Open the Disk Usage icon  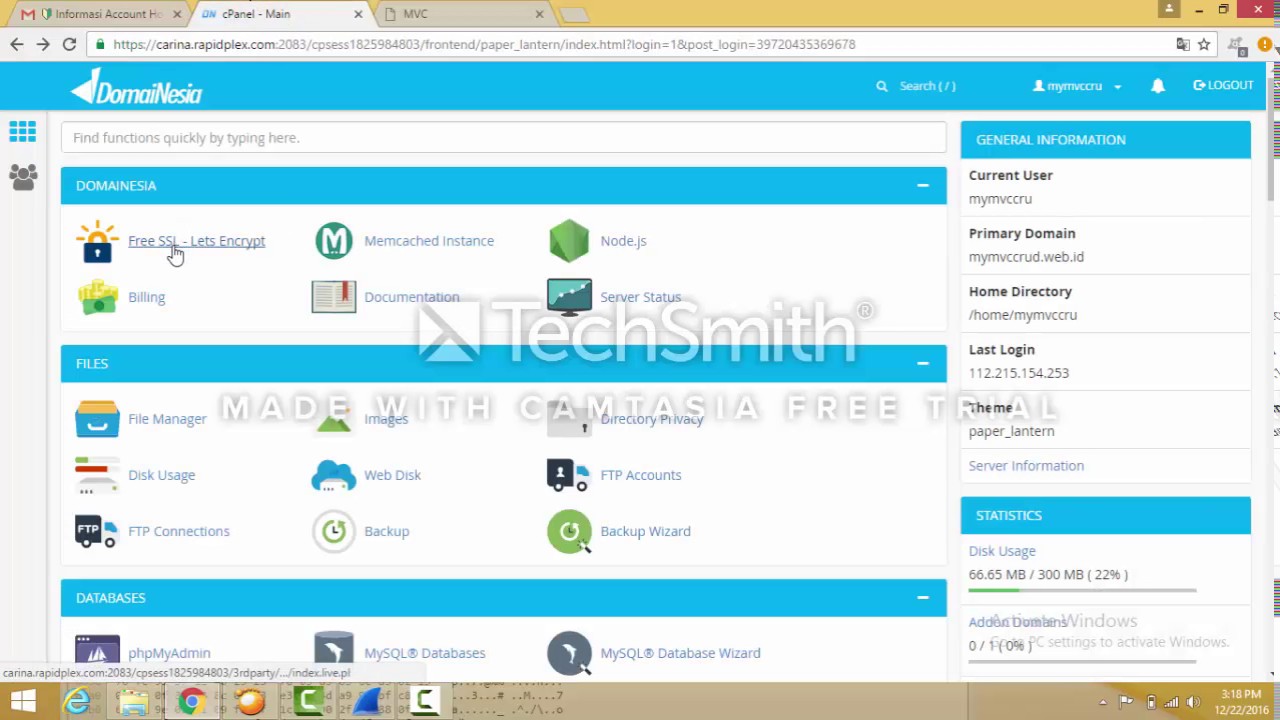click(x=97, y=475)
